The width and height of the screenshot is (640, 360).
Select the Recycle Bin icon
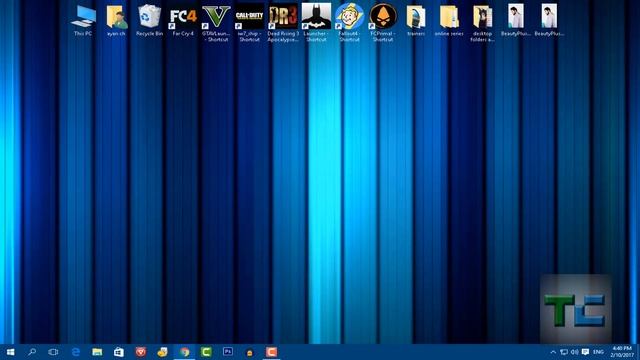coord(149,20)
